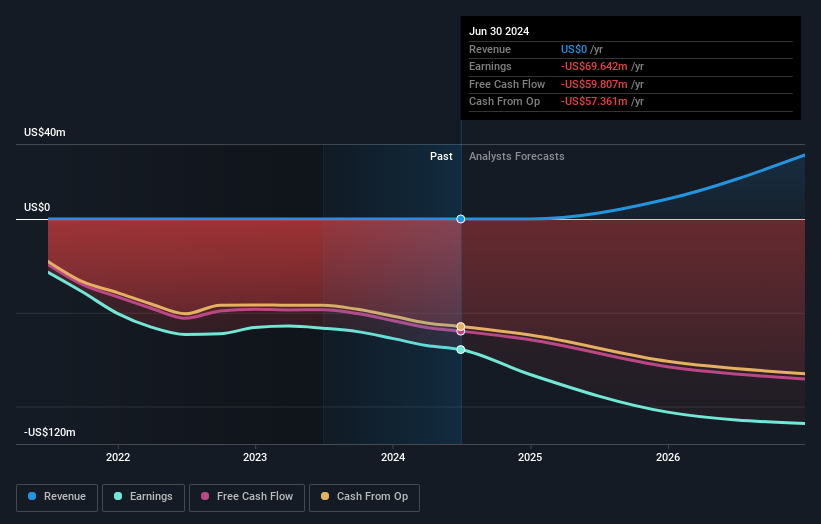Viewport: 821px width, 524px height.
Task: Click the US$0 y-axis label
Action: tap(37, 207)
